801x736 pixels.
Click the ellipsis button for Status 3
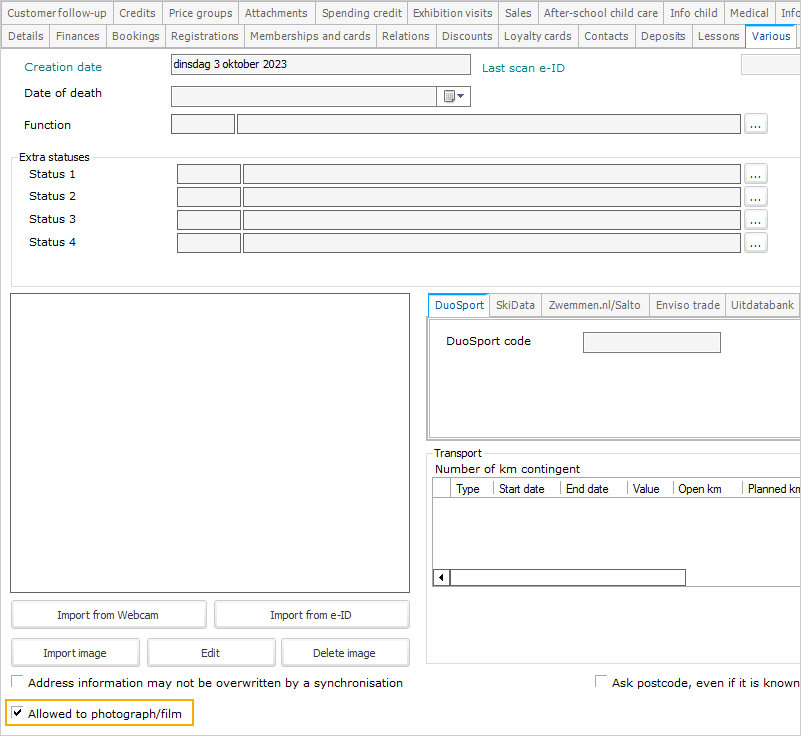pyautogui.click(x=756, y=220)
